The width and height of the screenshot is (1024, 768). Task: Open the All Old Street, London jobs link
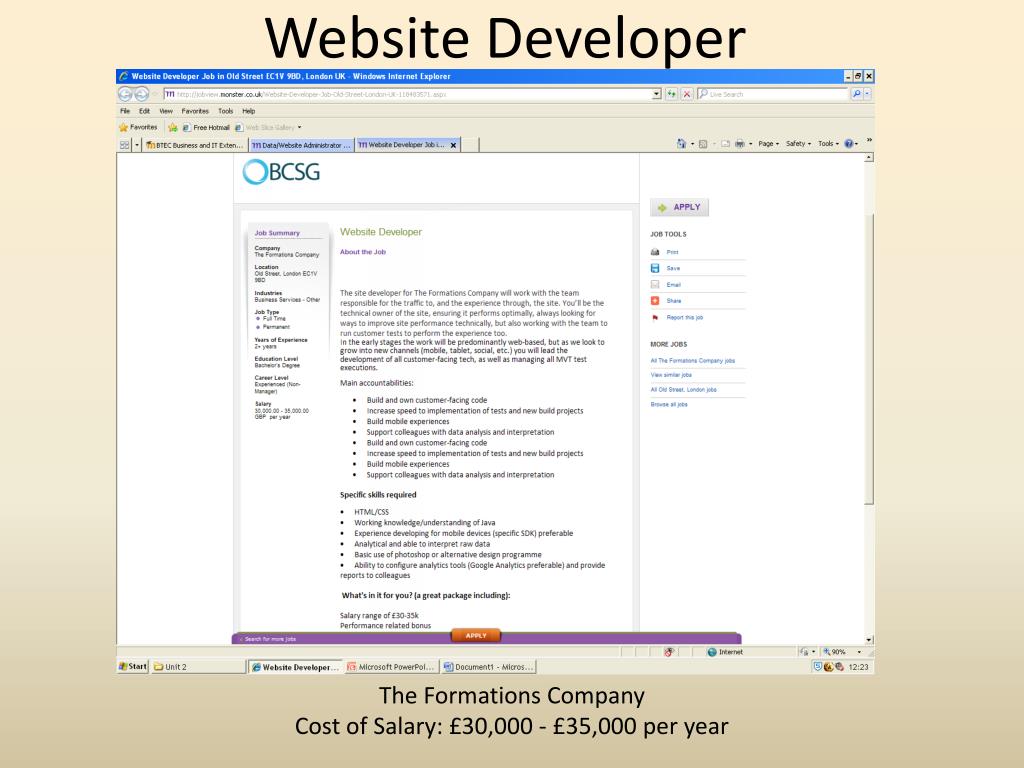click(x=684, y=390)
